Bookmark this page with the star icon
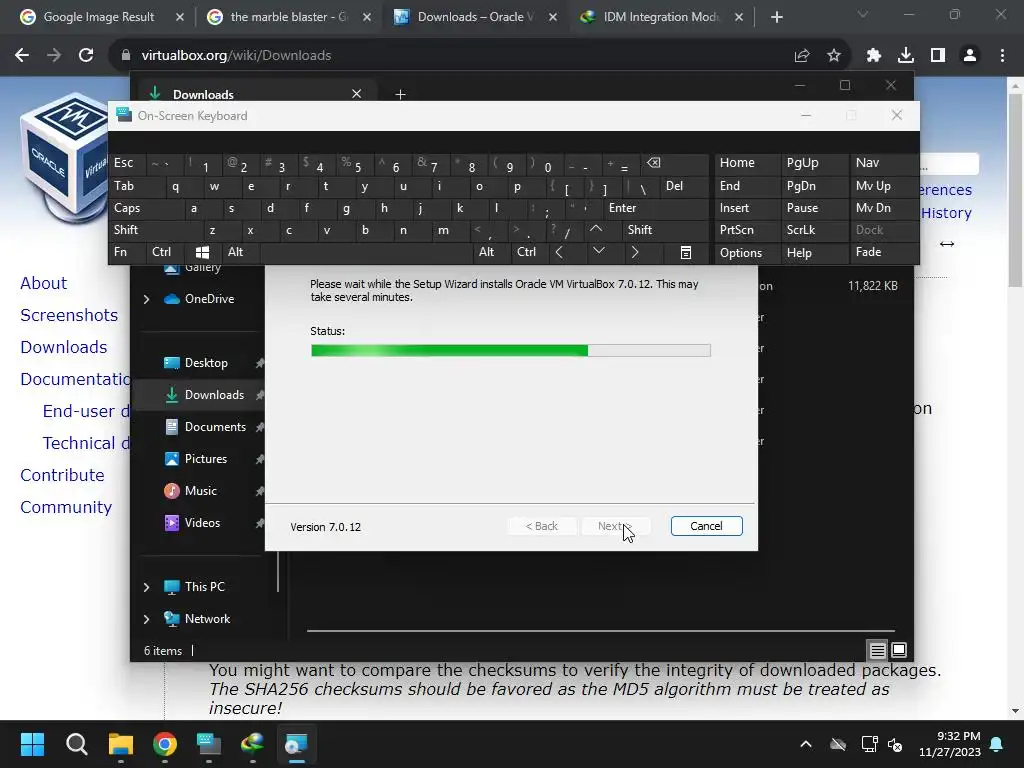Screen dimensions: 1024x768 pos(834,56)
